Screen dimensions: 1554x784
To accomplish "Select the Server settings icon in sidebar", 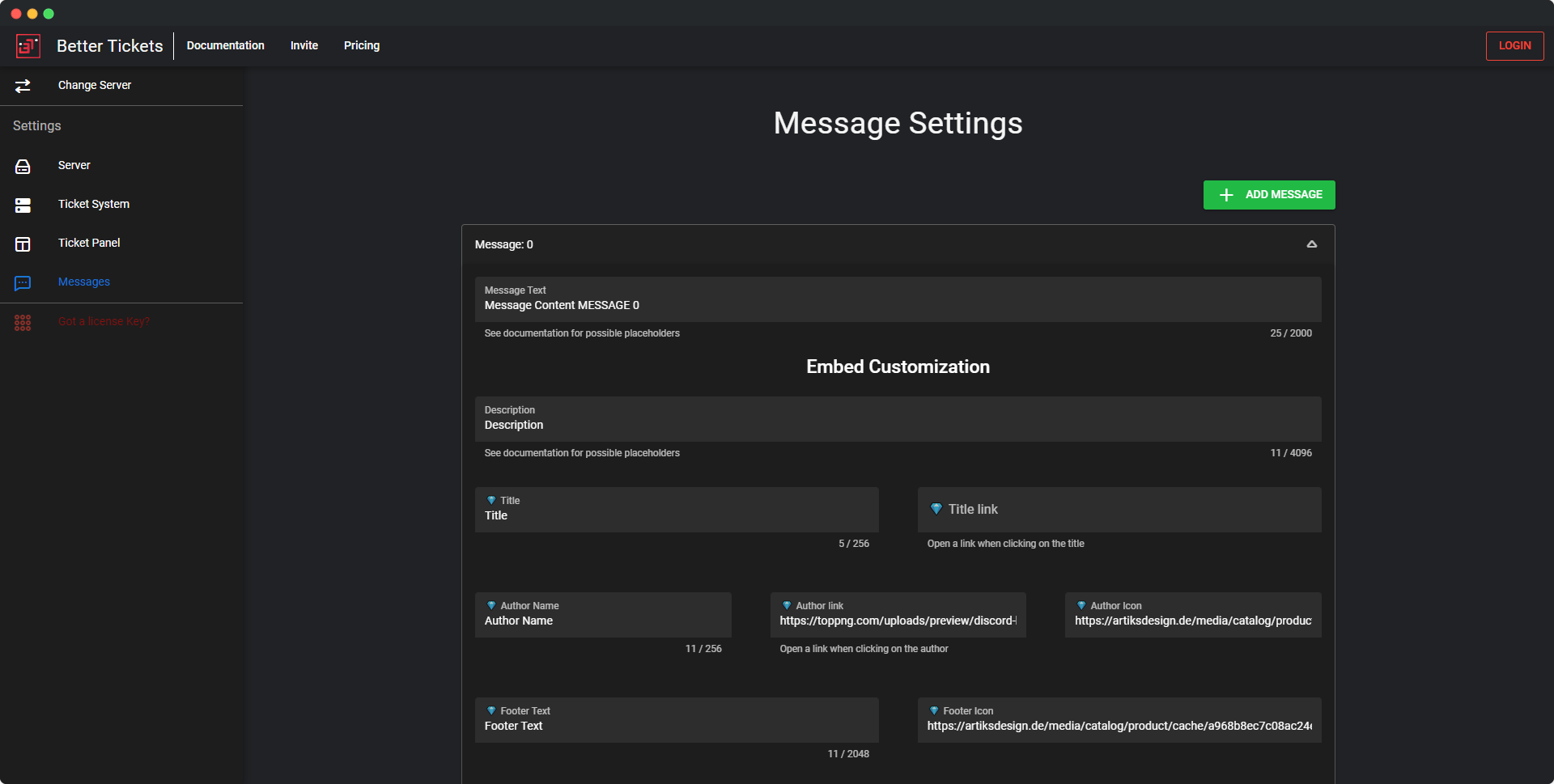I will [x=23, y=166].
